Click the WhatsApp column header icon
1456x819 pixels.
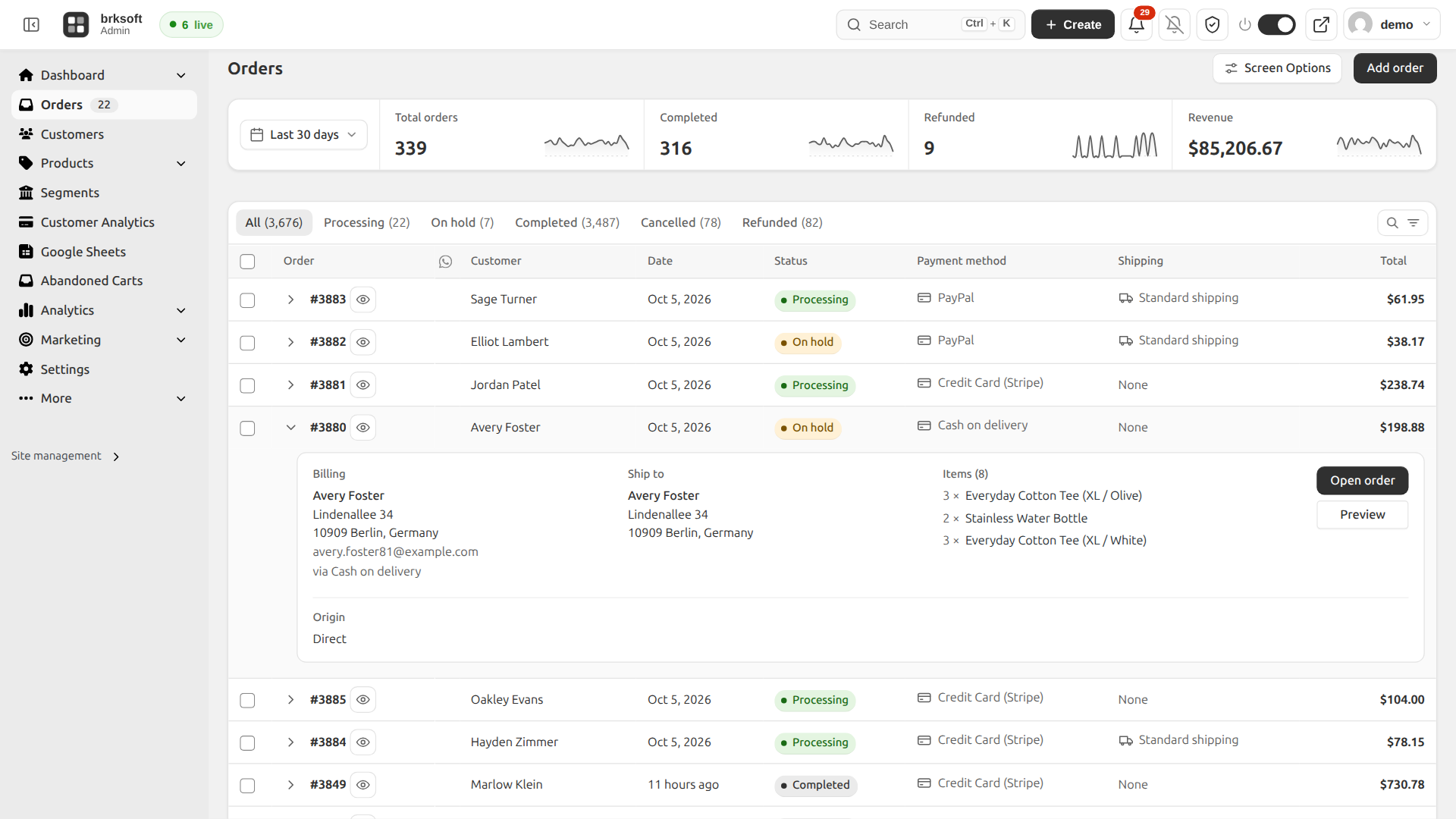(445, 262)
